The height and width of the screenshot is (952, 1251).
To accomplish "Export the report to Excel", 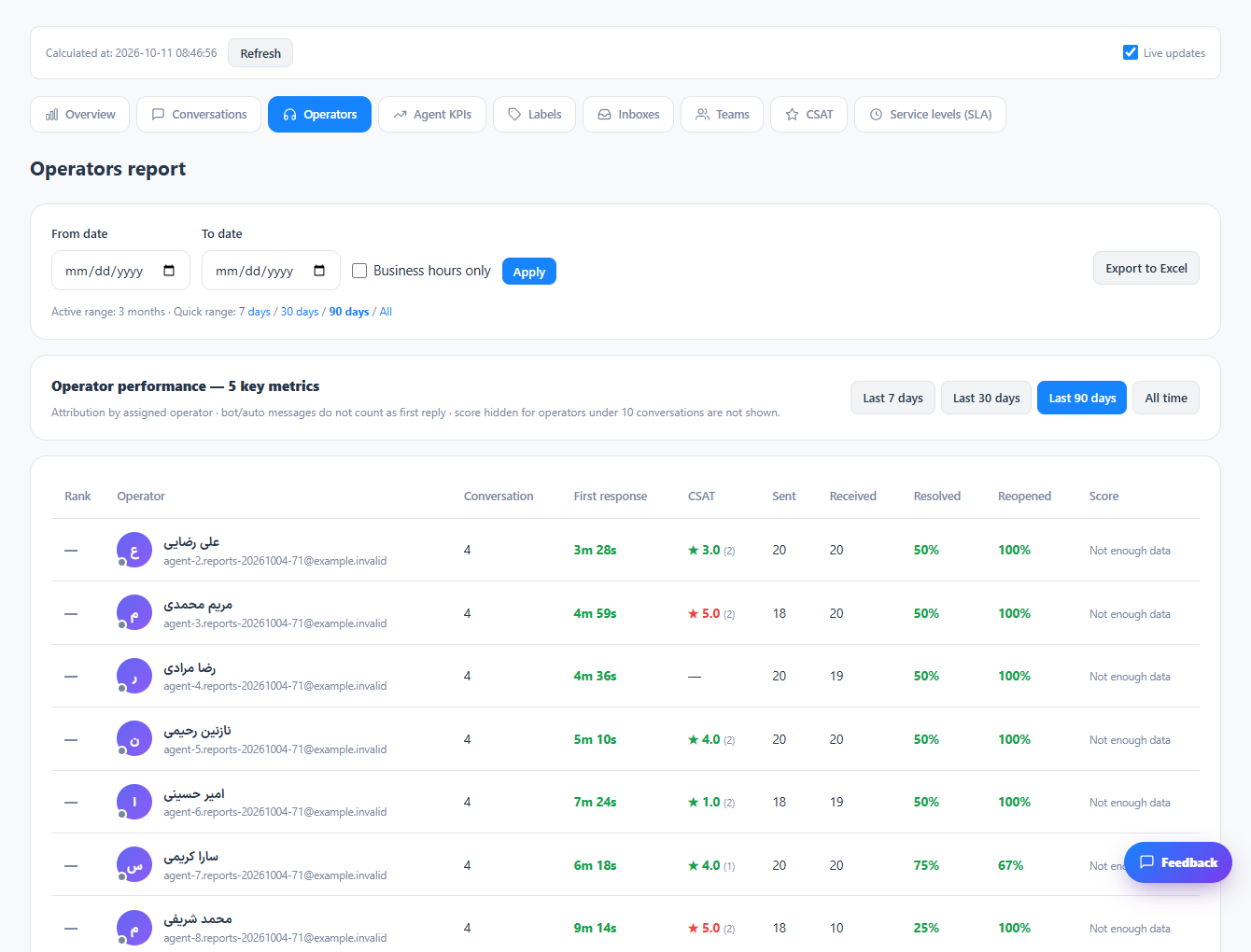I will click(x=1146, y=268).
